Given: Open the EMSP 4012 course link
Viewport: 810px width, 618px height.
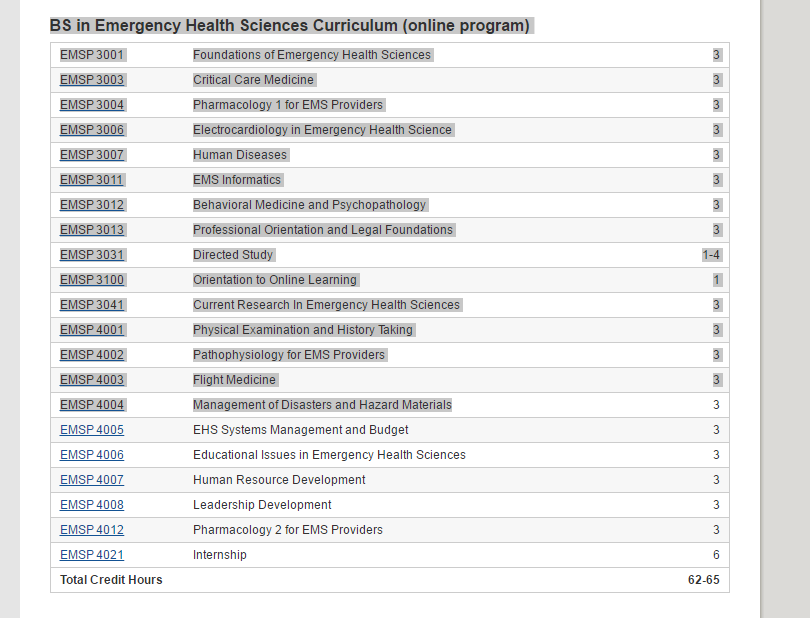Looking at the screenshot, I should [x=92, y=530].
